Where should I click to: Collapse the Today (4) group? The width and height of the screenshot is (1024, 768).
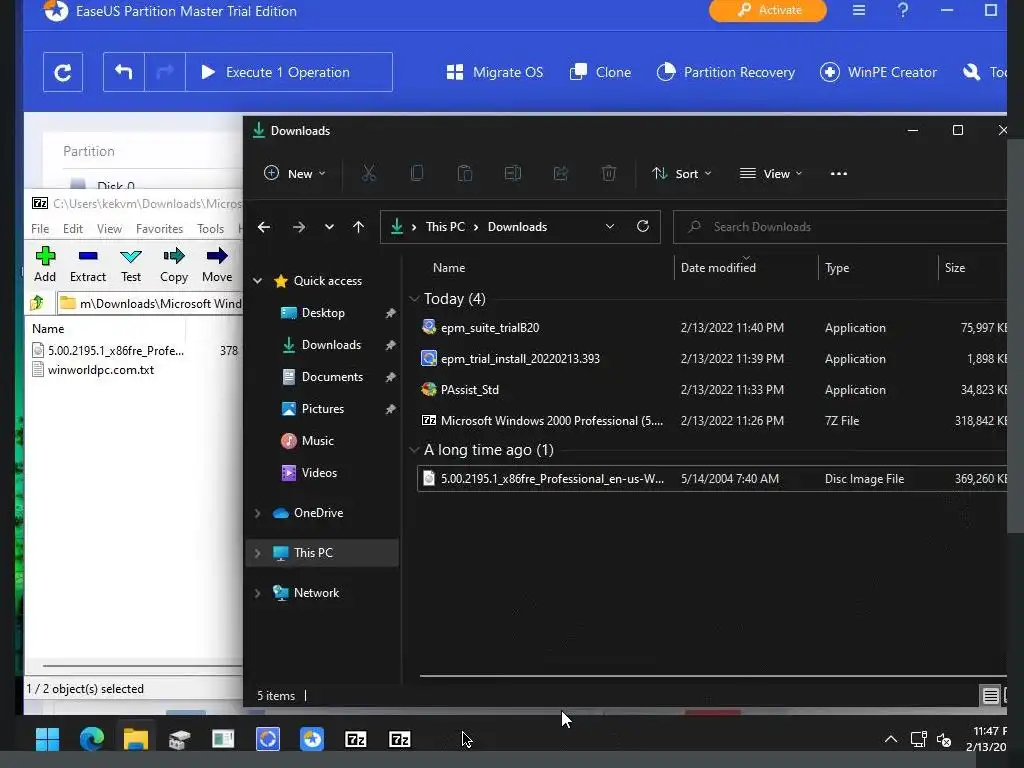[413, 299]
